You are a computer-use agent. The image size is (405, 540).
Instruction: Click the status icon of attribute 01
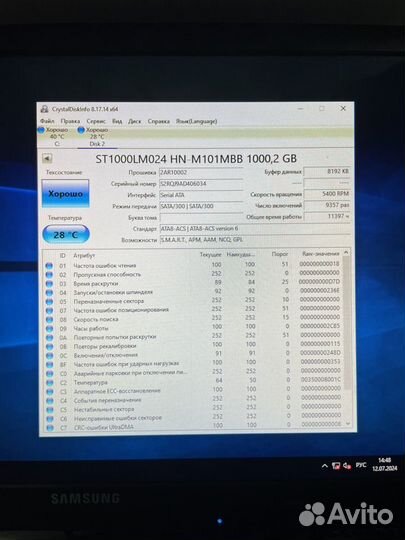[x=49, y=266]
